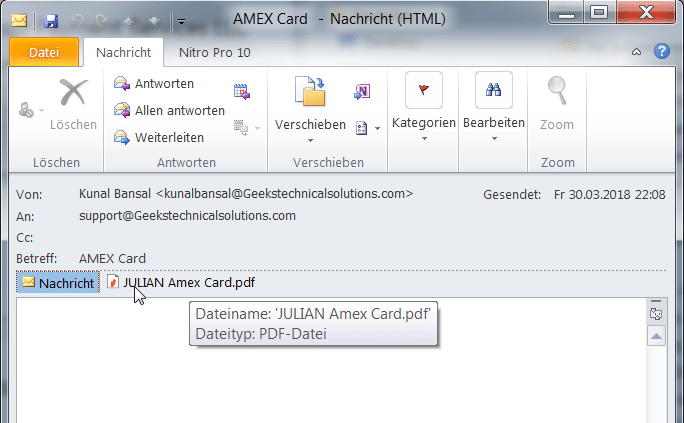Click the meeting reply calendar icon
Viewport: 684px width, 423px height.
242,91
